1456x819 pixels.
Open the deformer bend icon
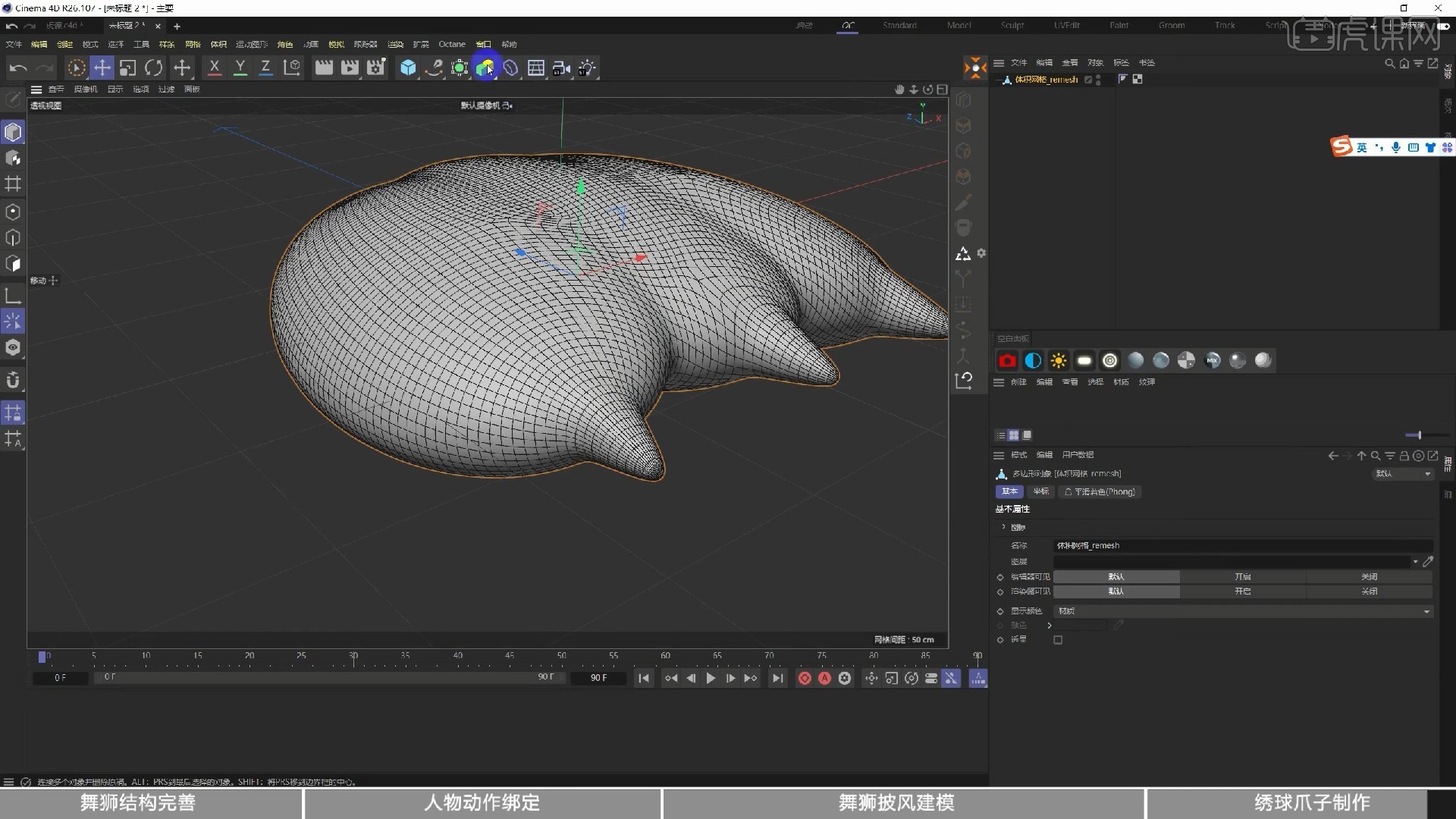pos(510,67)
